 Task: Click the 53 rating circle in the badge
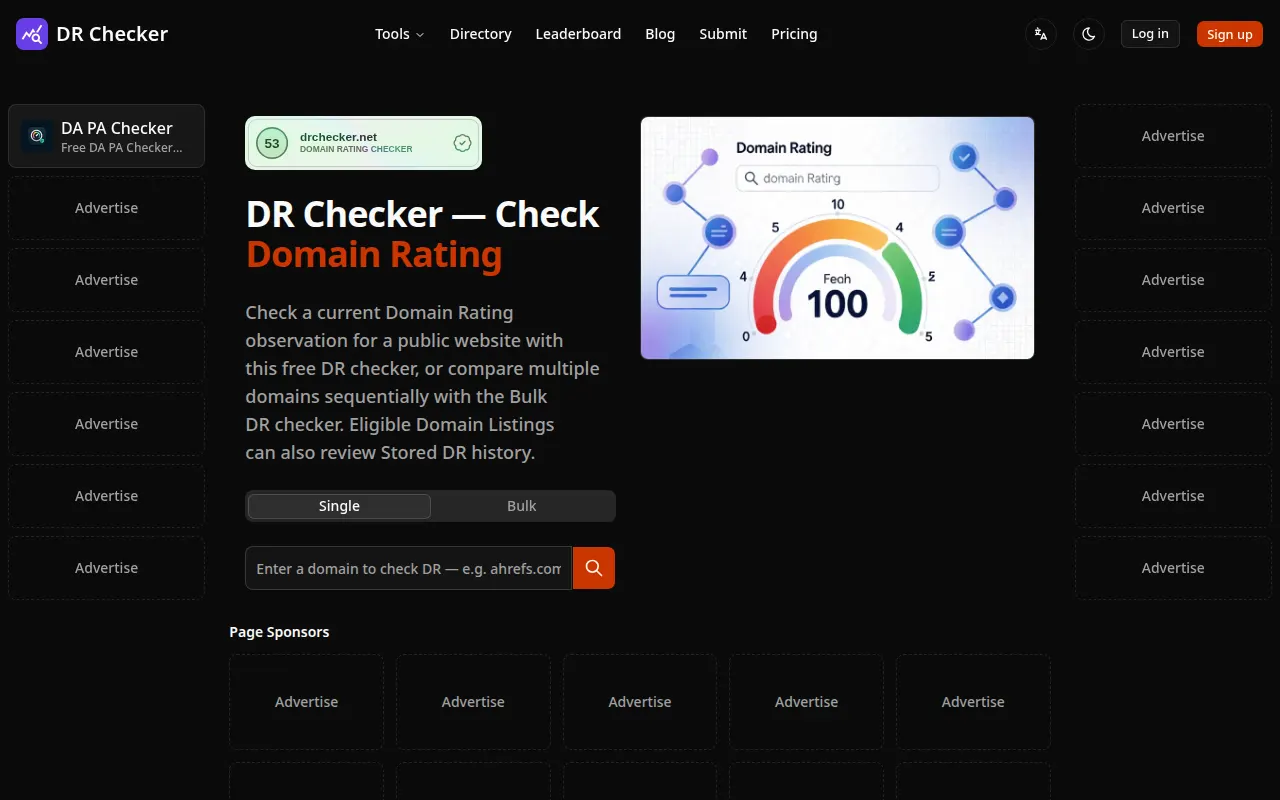pos(272,143)
